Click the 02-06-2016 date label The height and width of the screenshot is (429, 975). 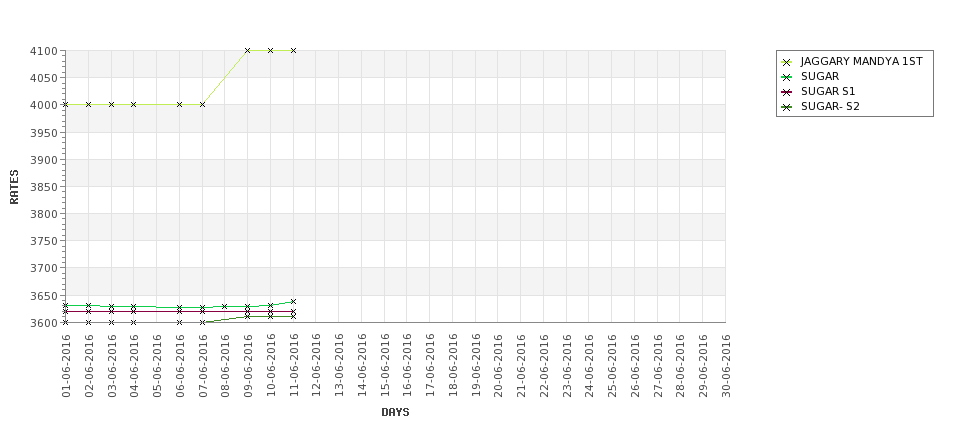pos(89,366)
